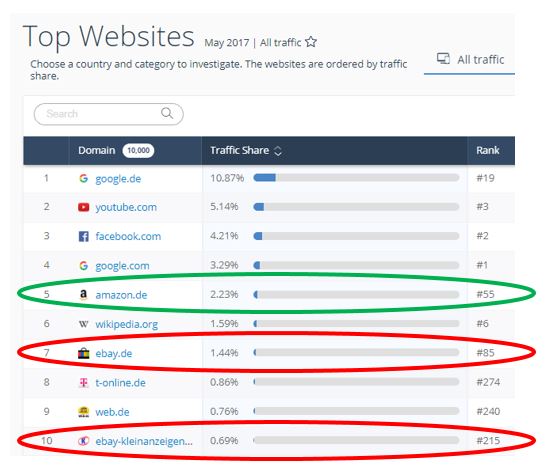Focus the Search input field
The width and height of the screenshot is (555, 474).
[108, 114]
